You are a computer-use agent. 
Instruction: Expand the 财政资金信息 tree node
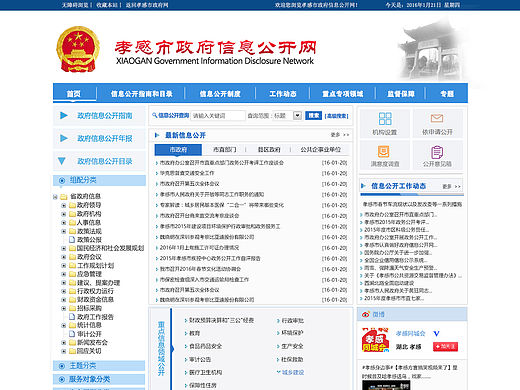coord(64,300)
